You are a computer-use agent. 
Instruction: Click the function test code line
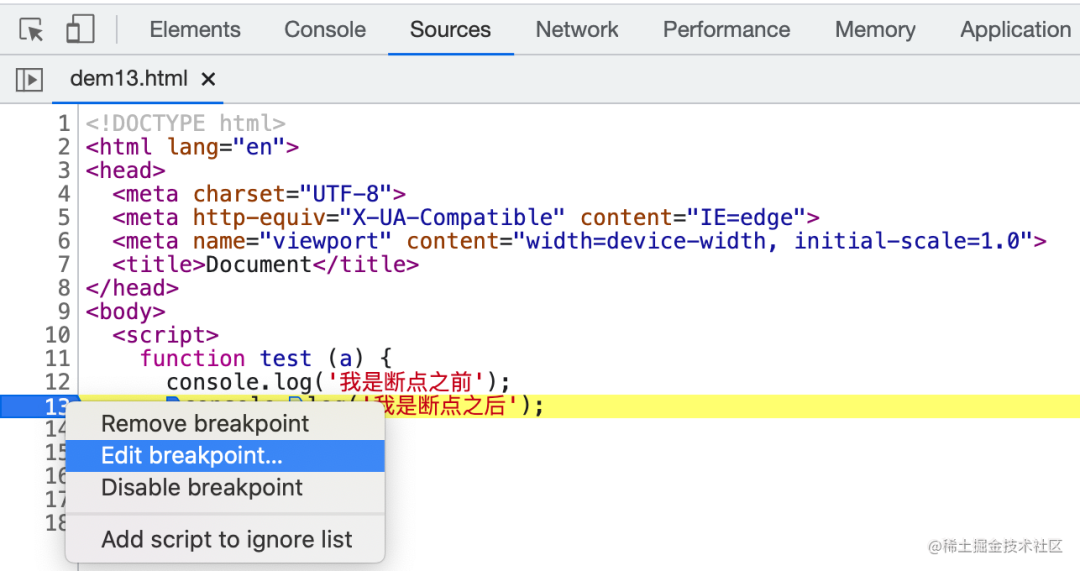tap(266, 358)
